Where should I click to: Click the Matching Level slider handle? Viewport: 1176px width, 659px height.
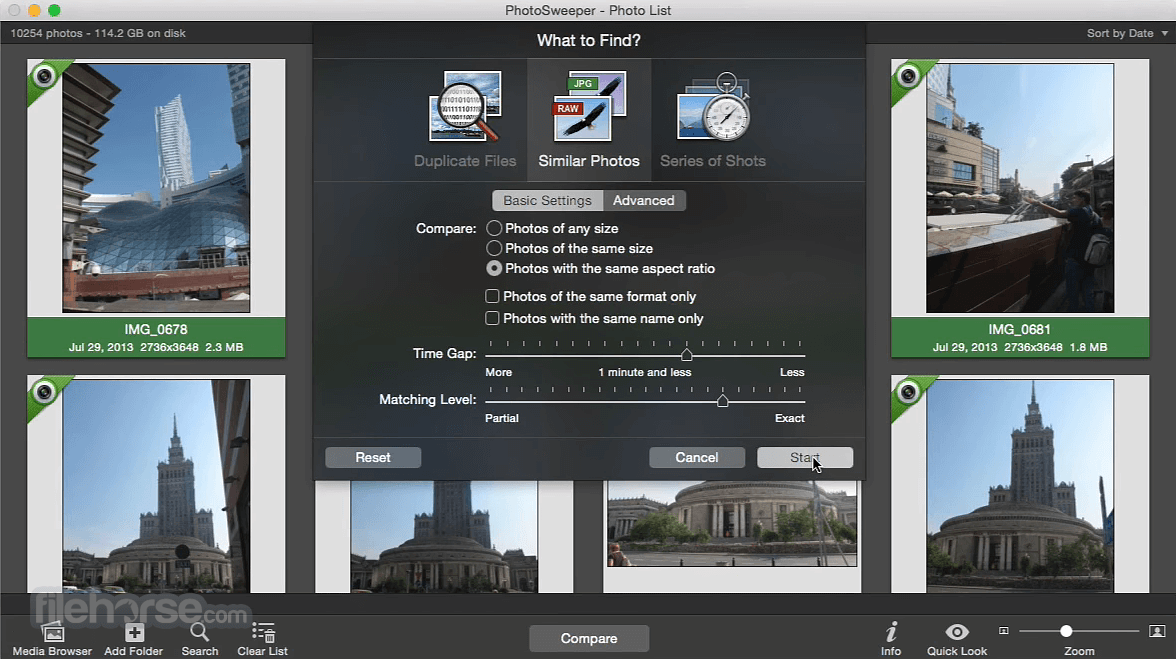point(722,401)
